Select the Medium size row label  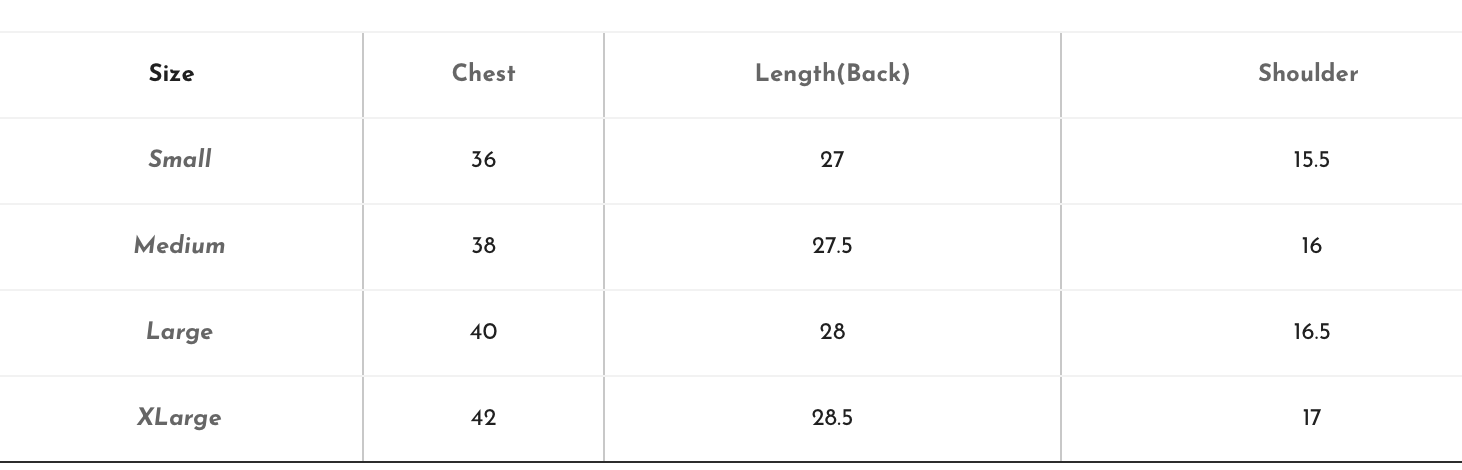180,246
